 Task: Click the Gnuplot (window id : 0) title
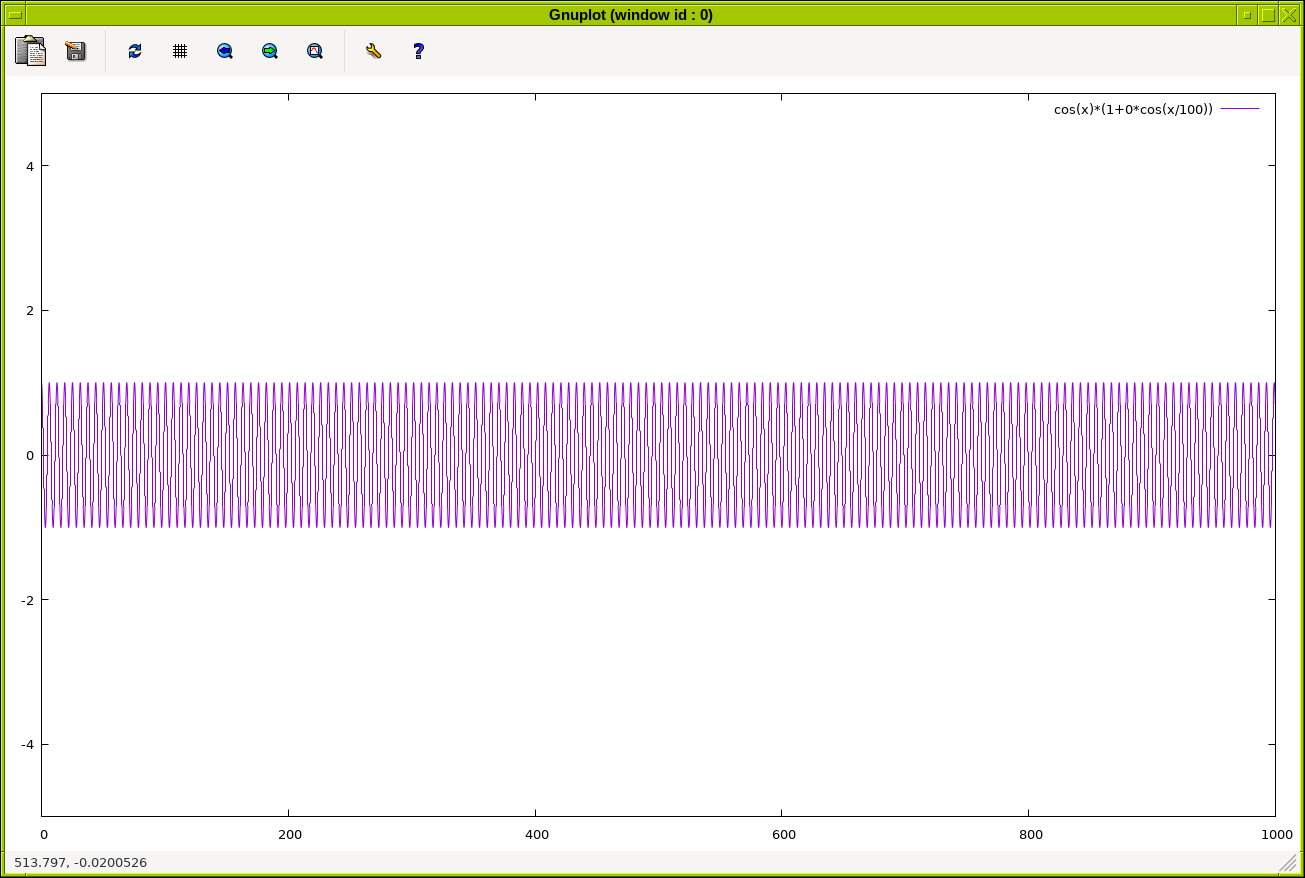[x=630, y=15]
